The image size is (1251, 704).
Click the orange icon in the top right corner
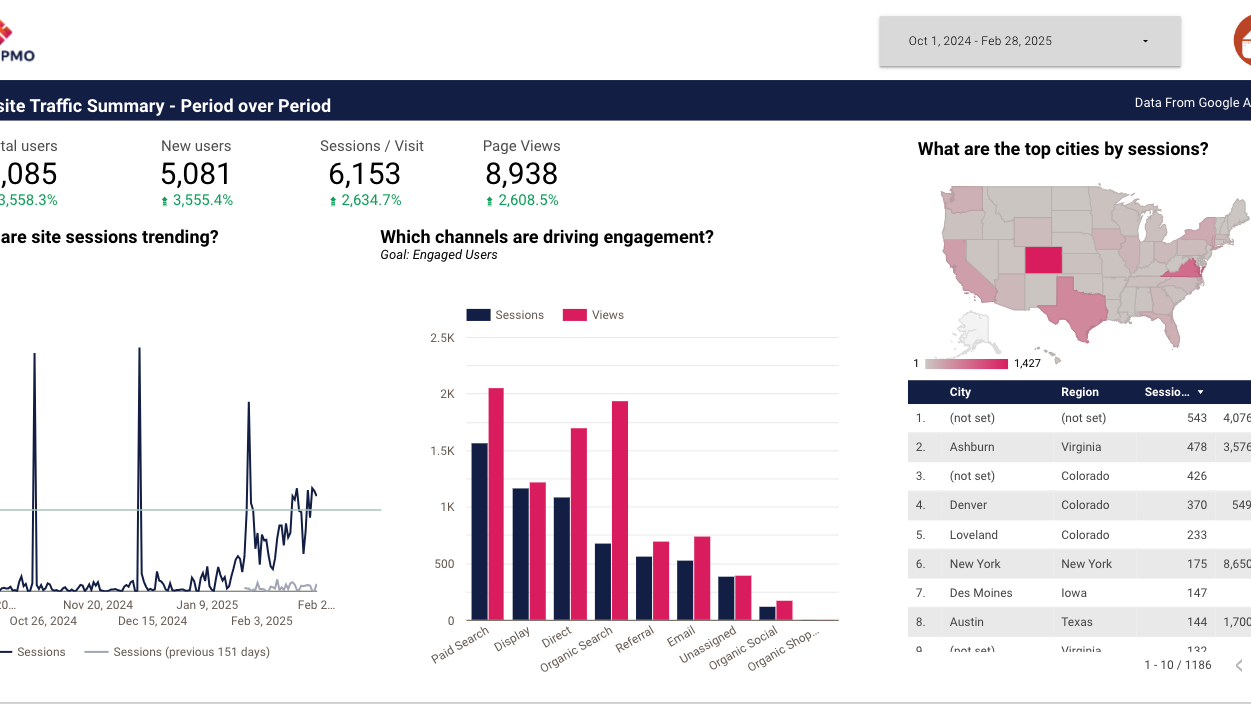tap(1242, 41)
